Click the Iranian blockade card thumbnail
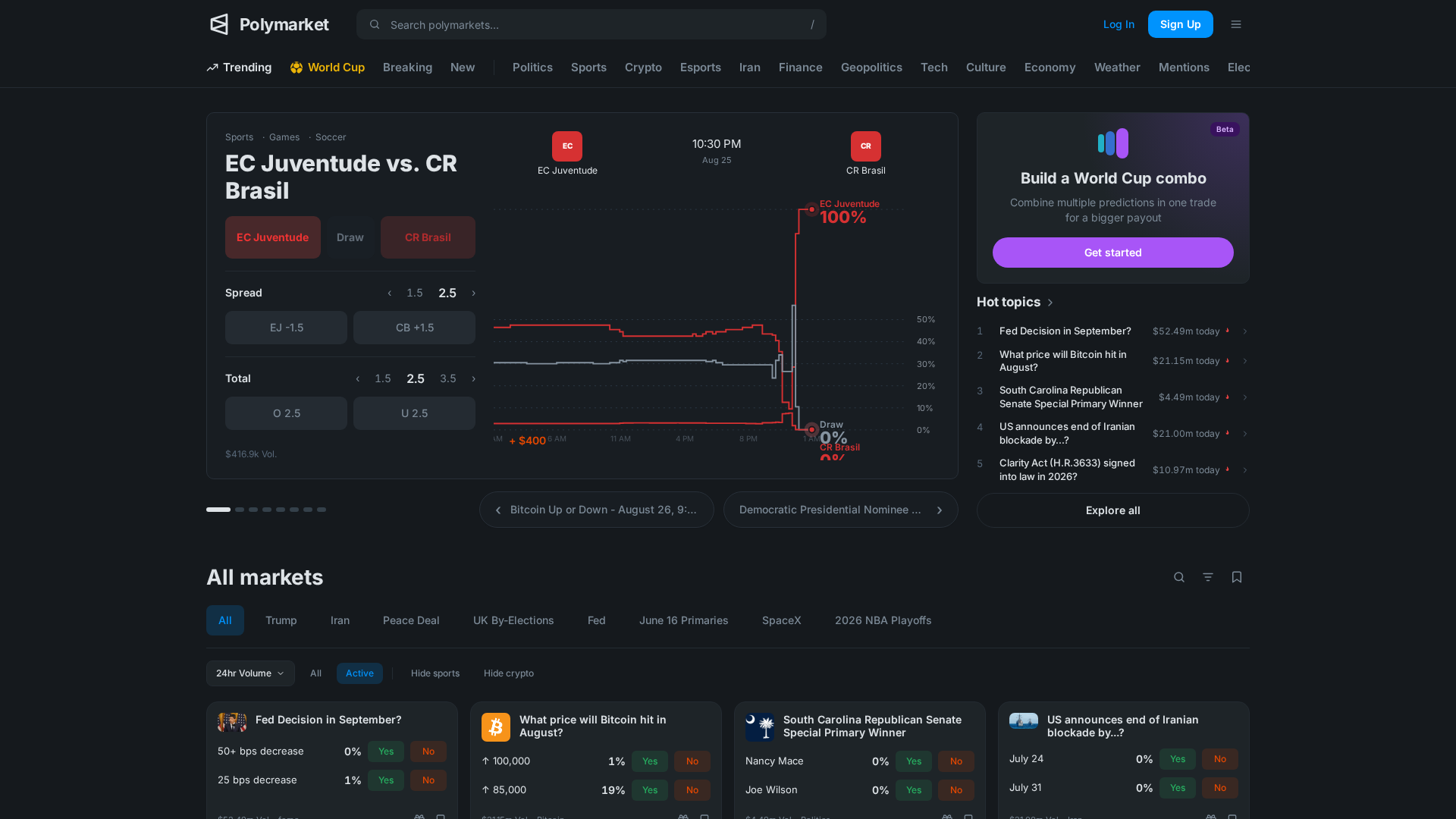Screen dimensions: 1456x819 coord(1024,721)
